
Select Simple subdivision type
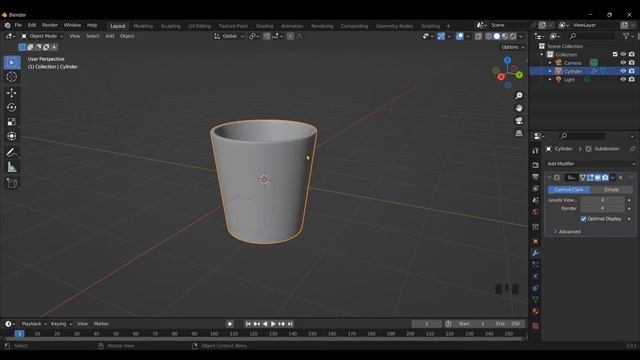(611, 190)
